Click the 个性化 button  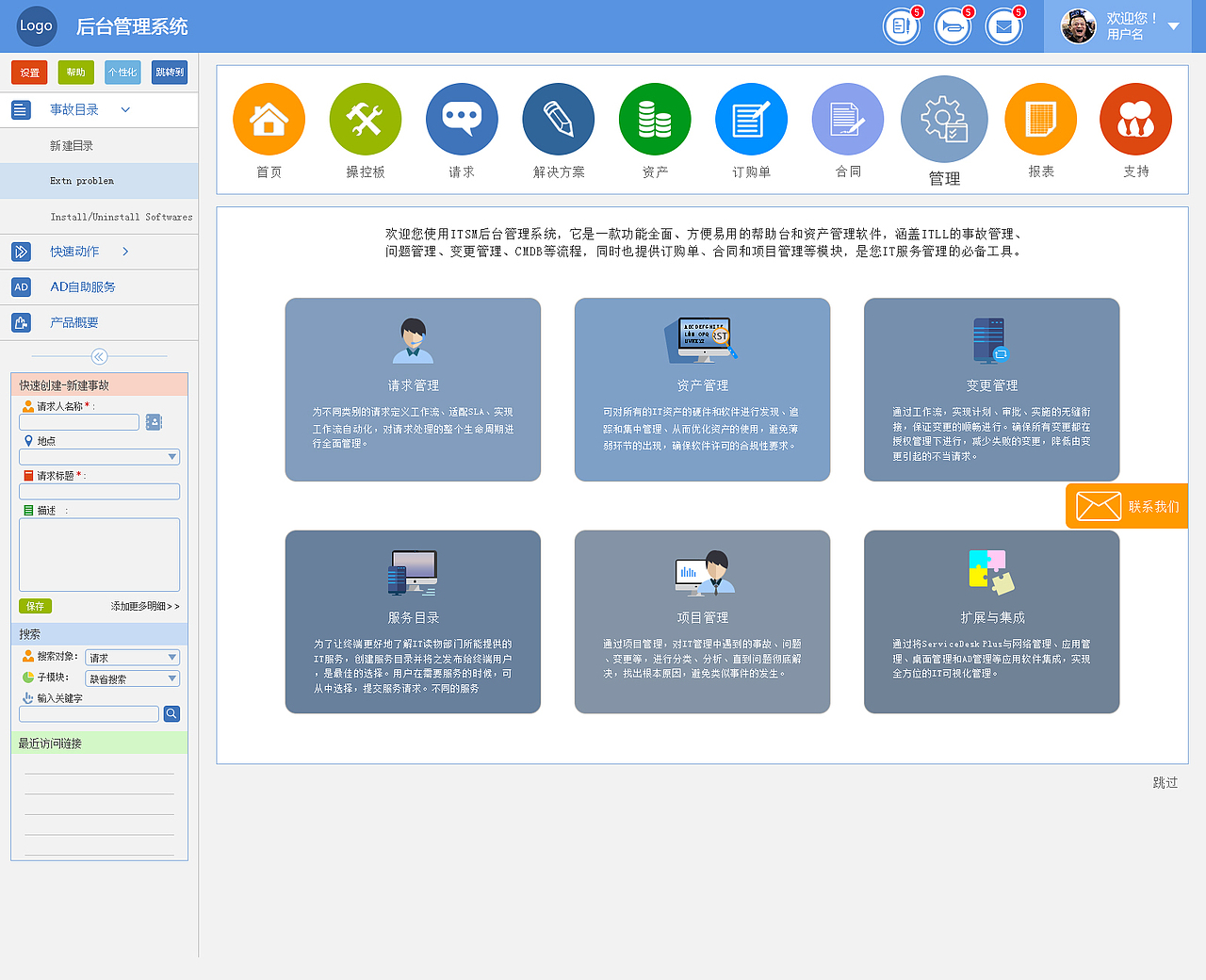(x=122, y=73)
